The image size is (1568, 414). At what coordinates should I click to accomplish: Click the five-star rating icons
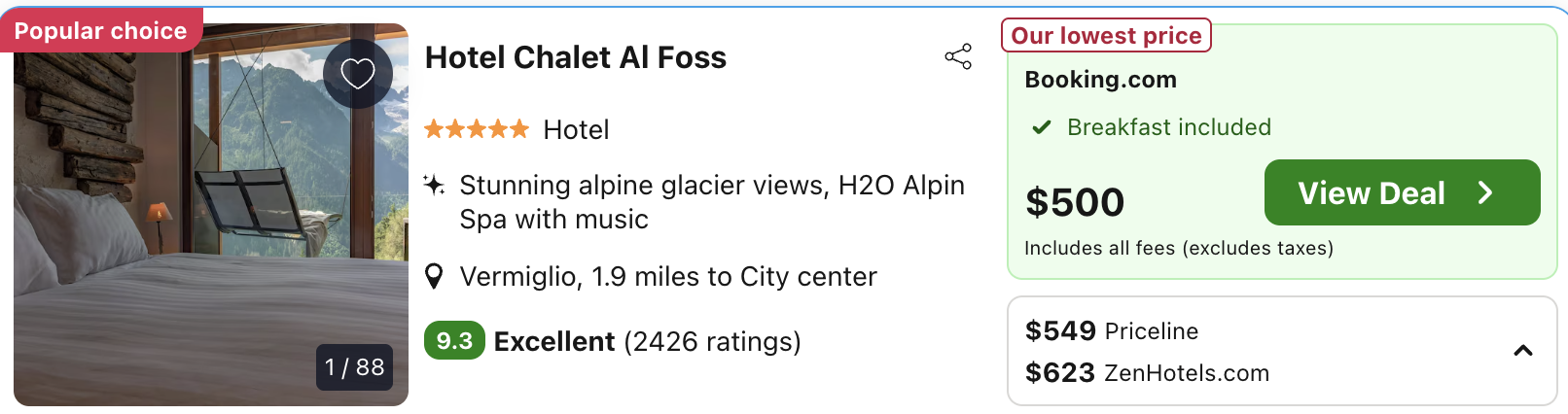point(477,129)
